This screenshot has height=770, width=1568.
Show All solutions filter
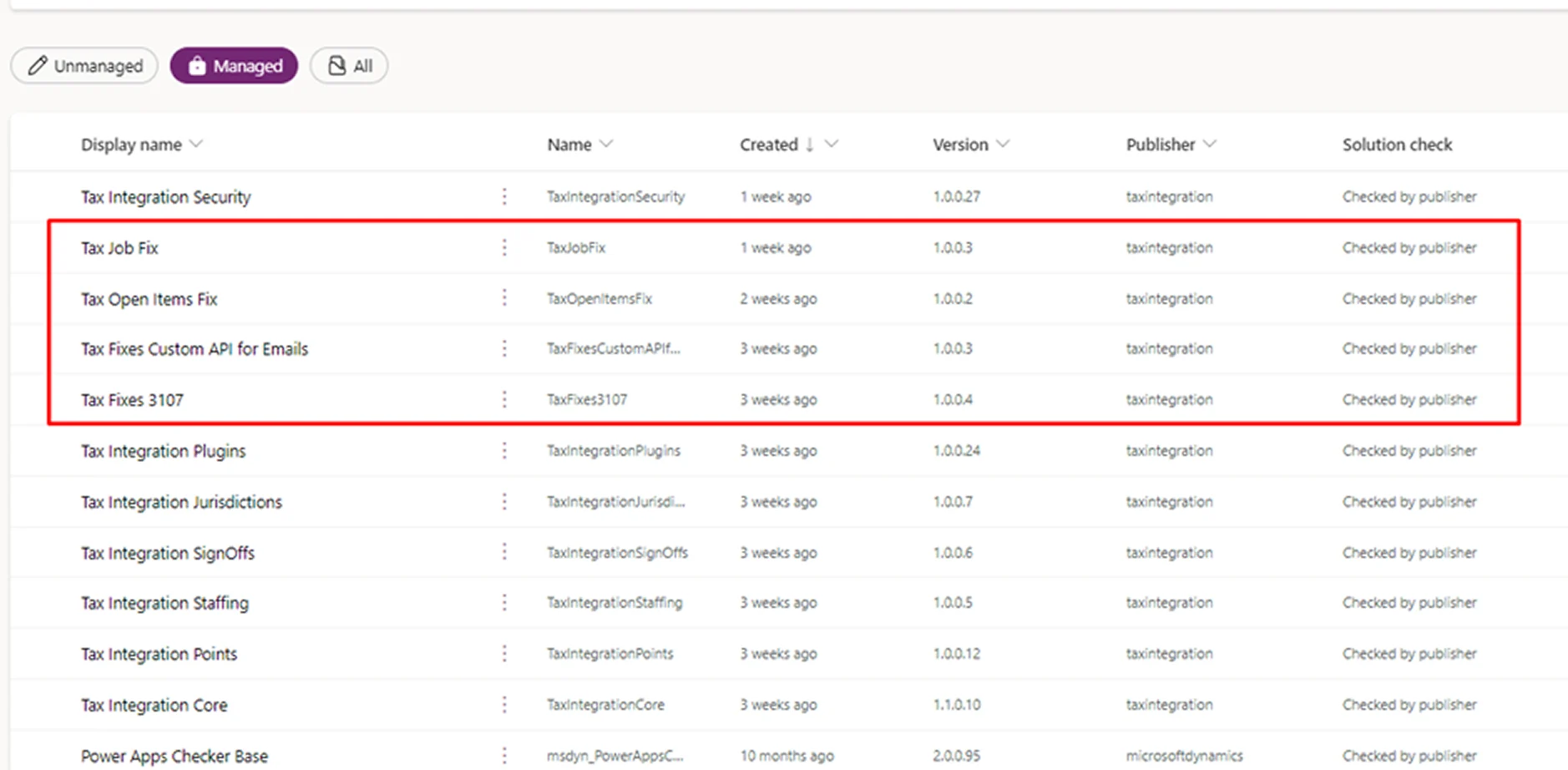[x=349, y=66]
